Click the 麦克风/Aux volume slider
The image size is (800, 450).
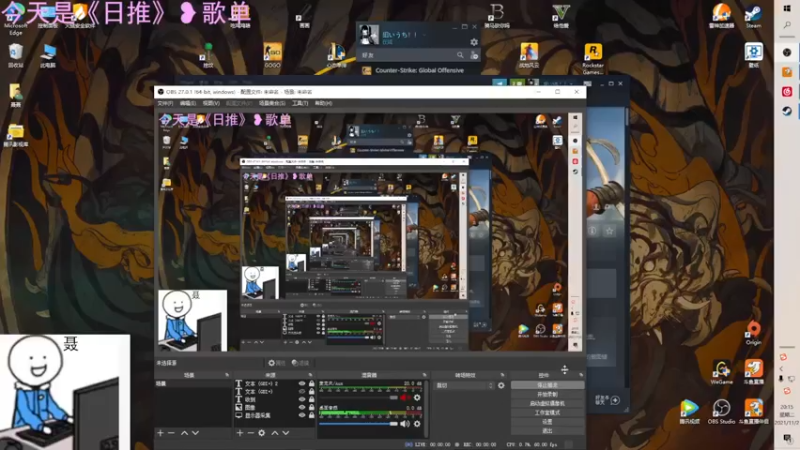[358, 397]
